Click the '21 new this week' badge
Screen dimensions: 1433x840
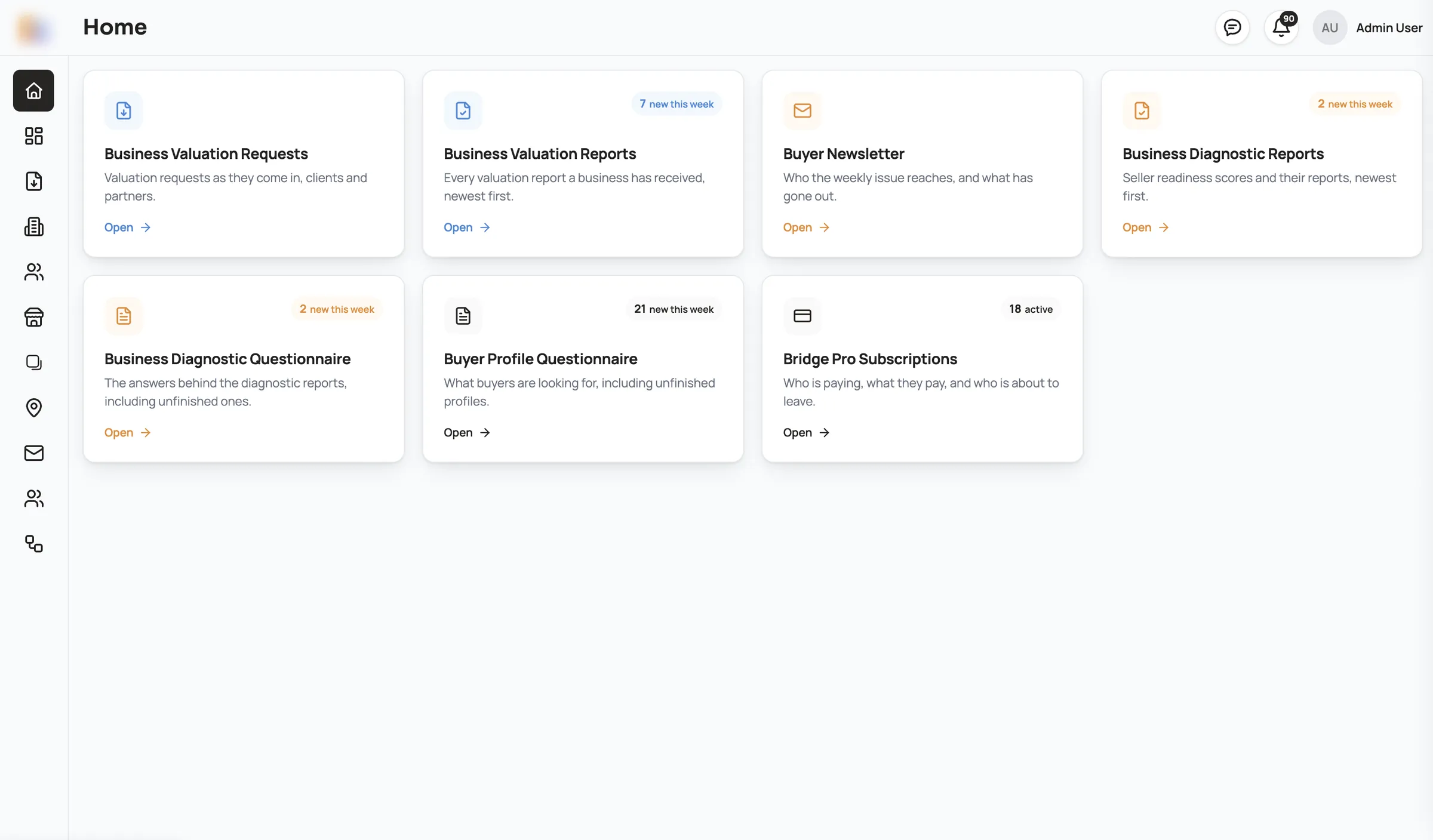tap(674, 309)
